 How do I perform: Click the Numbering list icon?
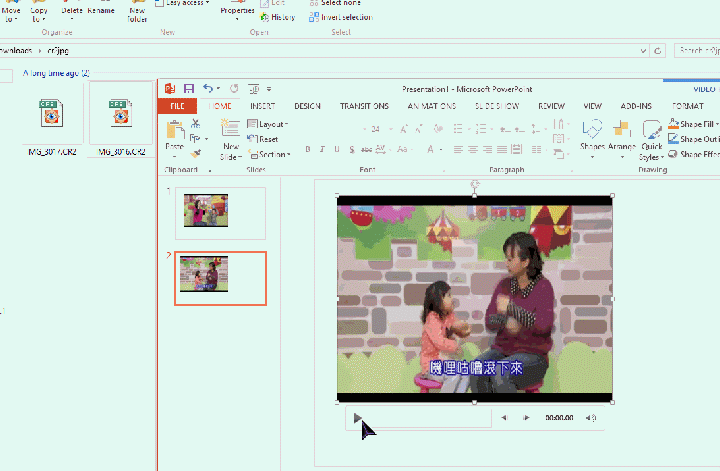pos(481,129)
